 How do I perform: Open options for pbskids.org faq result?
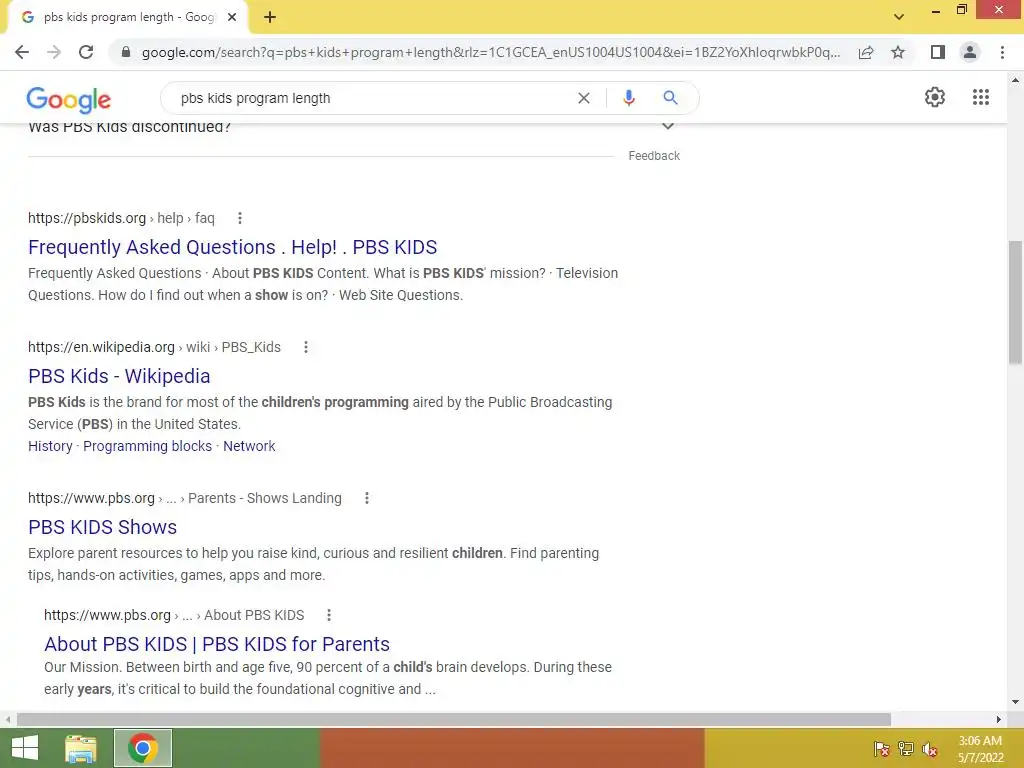pos(240,218)
